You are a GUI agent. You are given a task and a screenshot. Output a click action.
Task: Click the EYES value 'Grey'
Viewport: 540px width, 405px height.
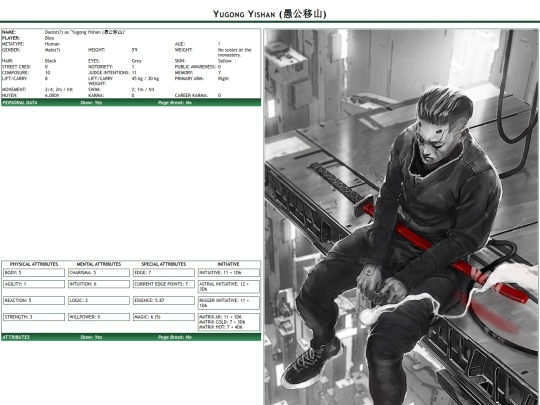coord(136,61)
